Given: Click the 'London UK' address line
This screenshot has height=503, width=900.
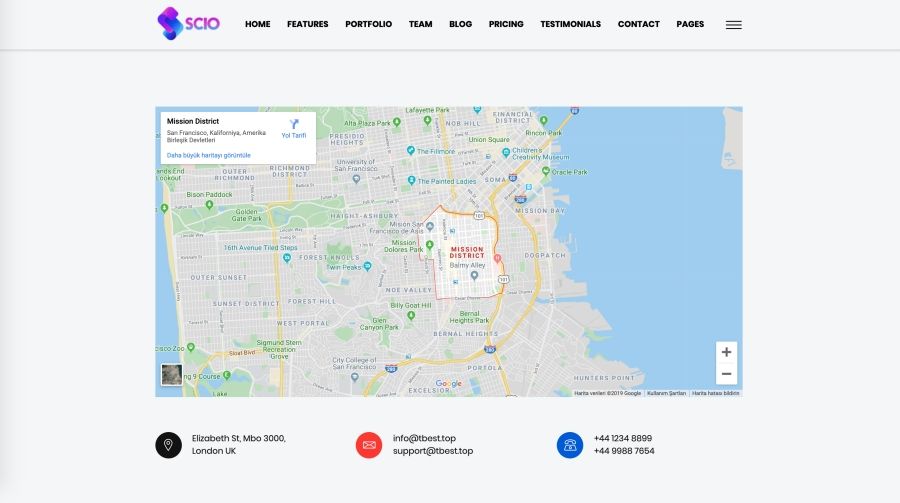Looking at the screenshot, I should (x=214, y=451).
